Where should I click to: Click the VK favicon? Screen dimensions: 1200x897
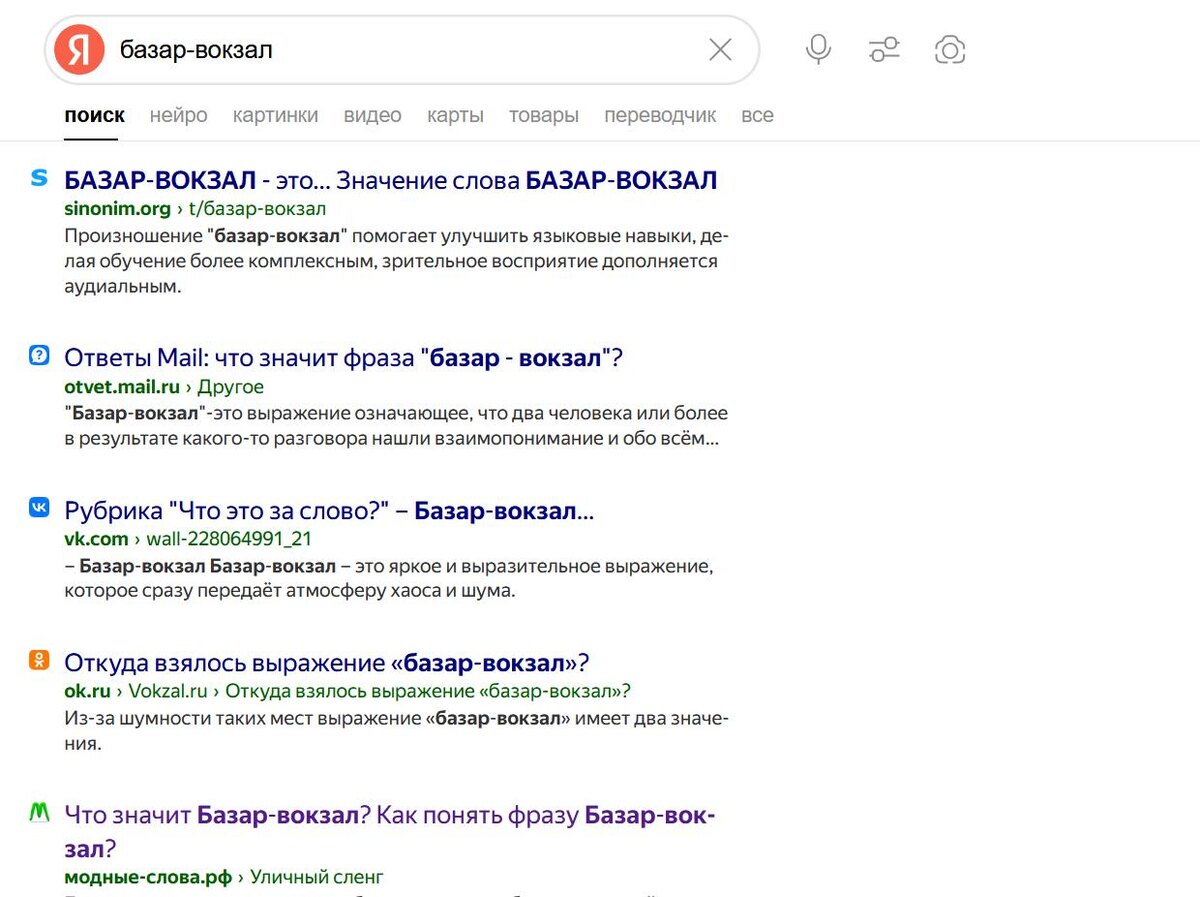(x=39, y=508)
